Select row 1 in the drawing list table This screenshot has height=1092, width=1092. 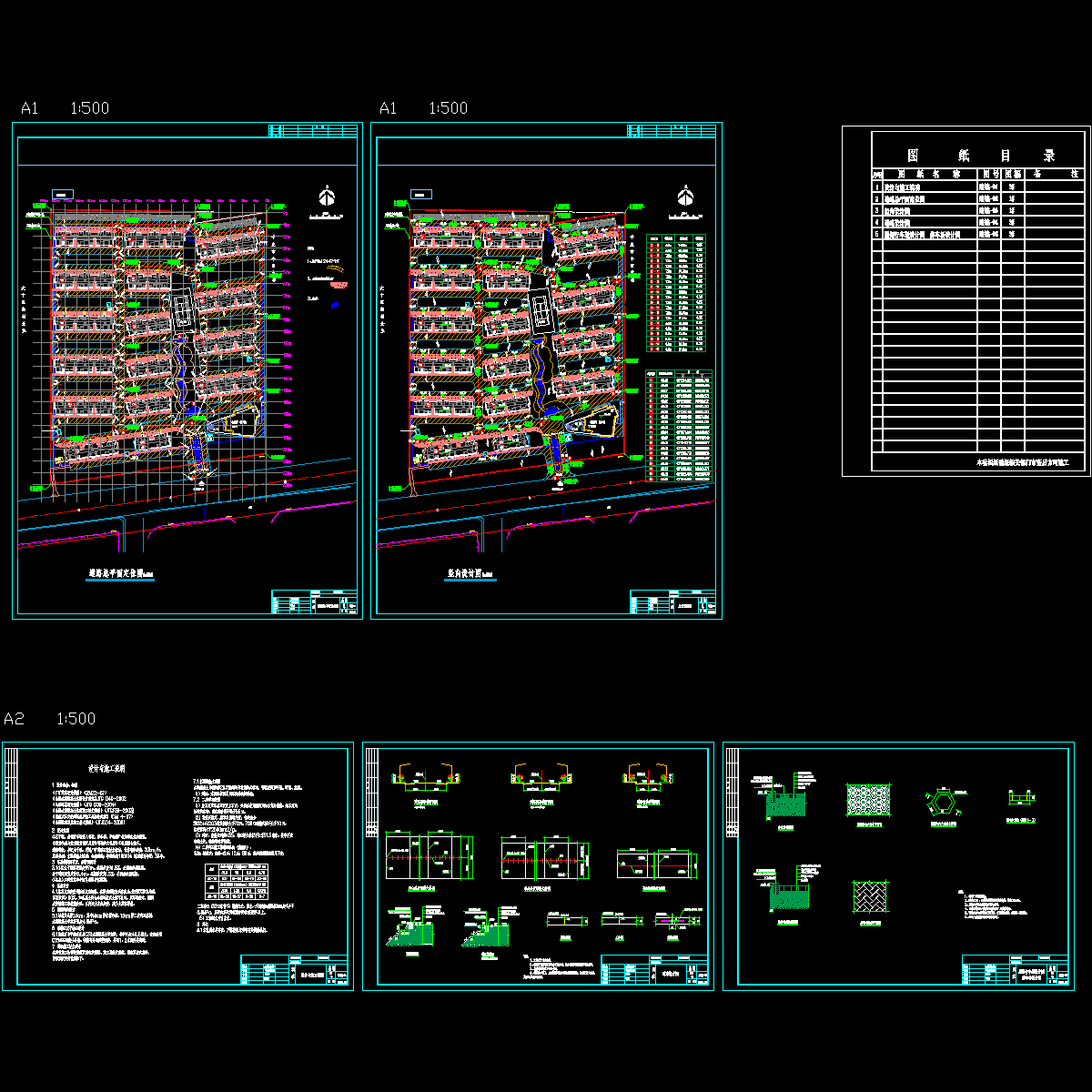[x=977, y=186]
